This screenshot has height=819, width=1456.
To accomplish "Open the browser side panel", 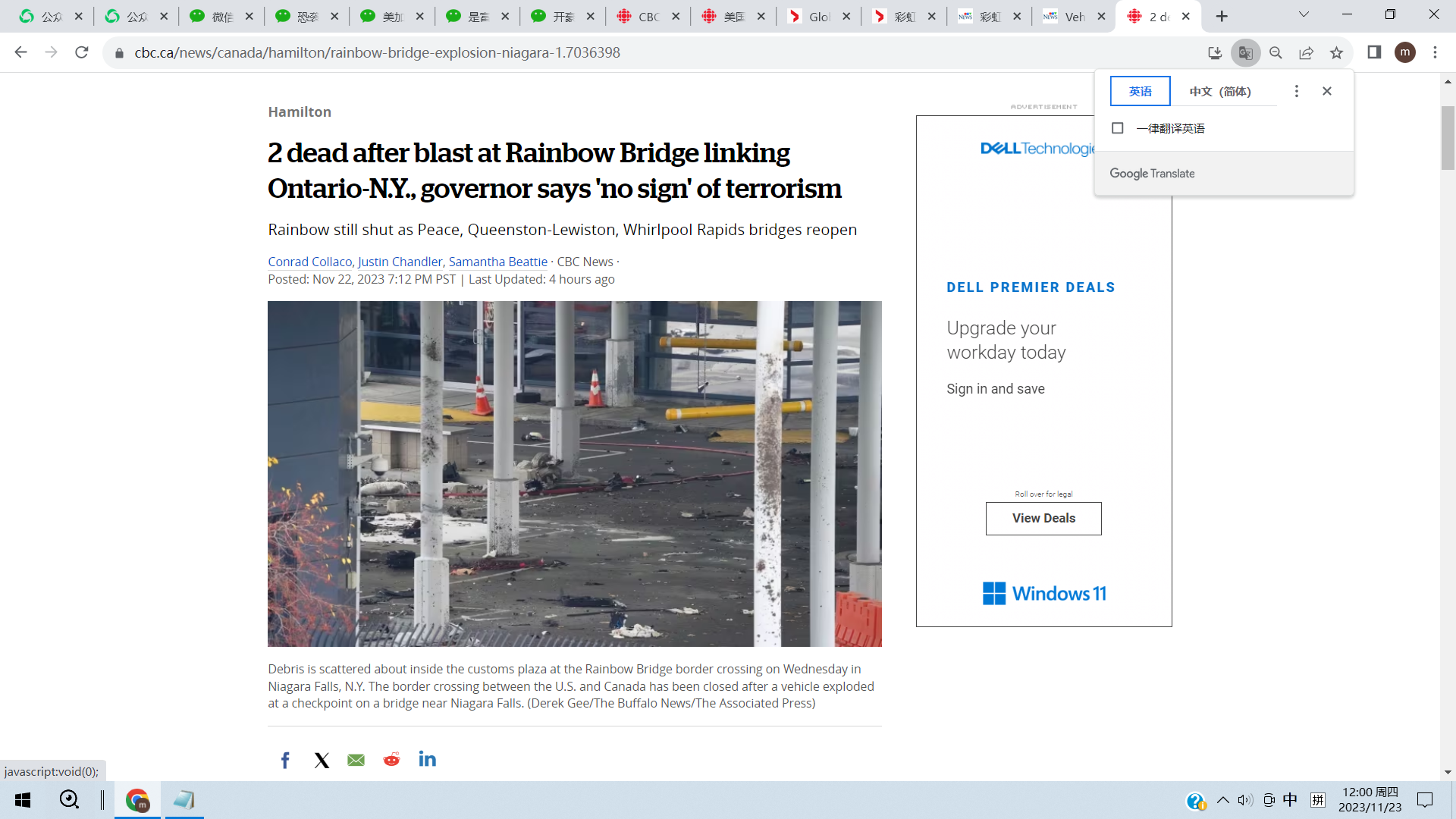I will point(1374,52).
